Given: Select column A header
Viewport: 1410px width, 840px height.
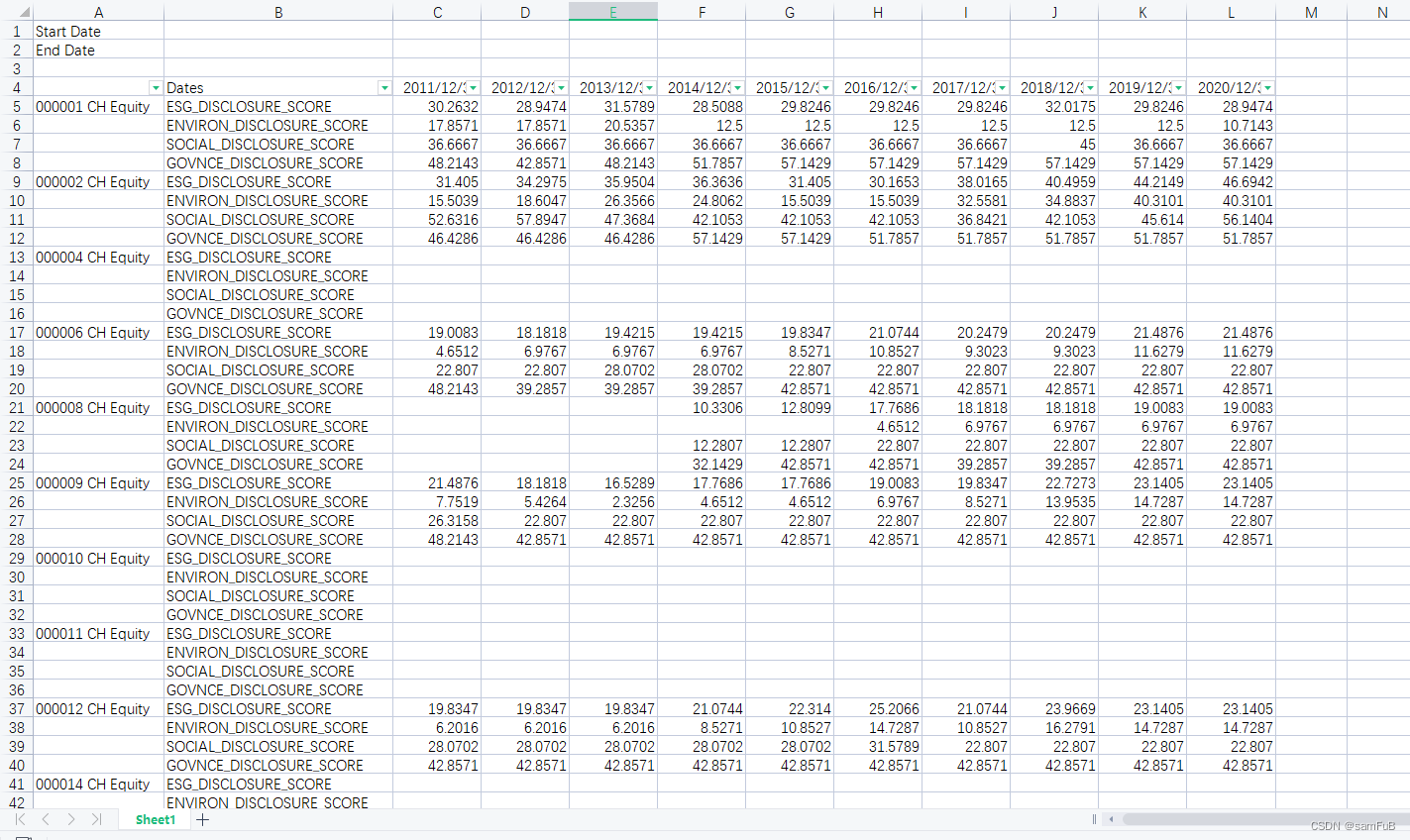Looking at the screenshot, I should 98,12.
